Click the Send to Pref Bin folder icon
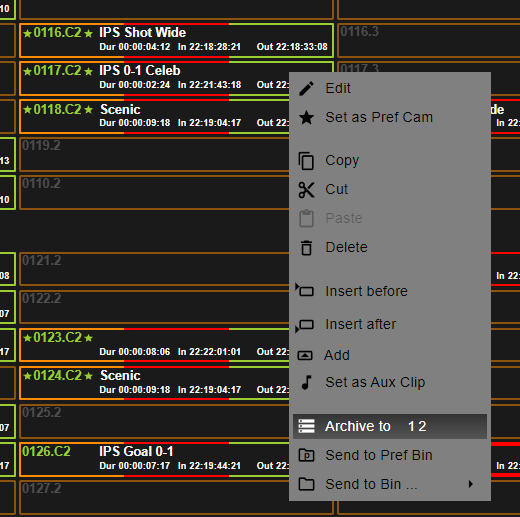The width and height of the screenshot is (520, 517). (x=306, y=455)
